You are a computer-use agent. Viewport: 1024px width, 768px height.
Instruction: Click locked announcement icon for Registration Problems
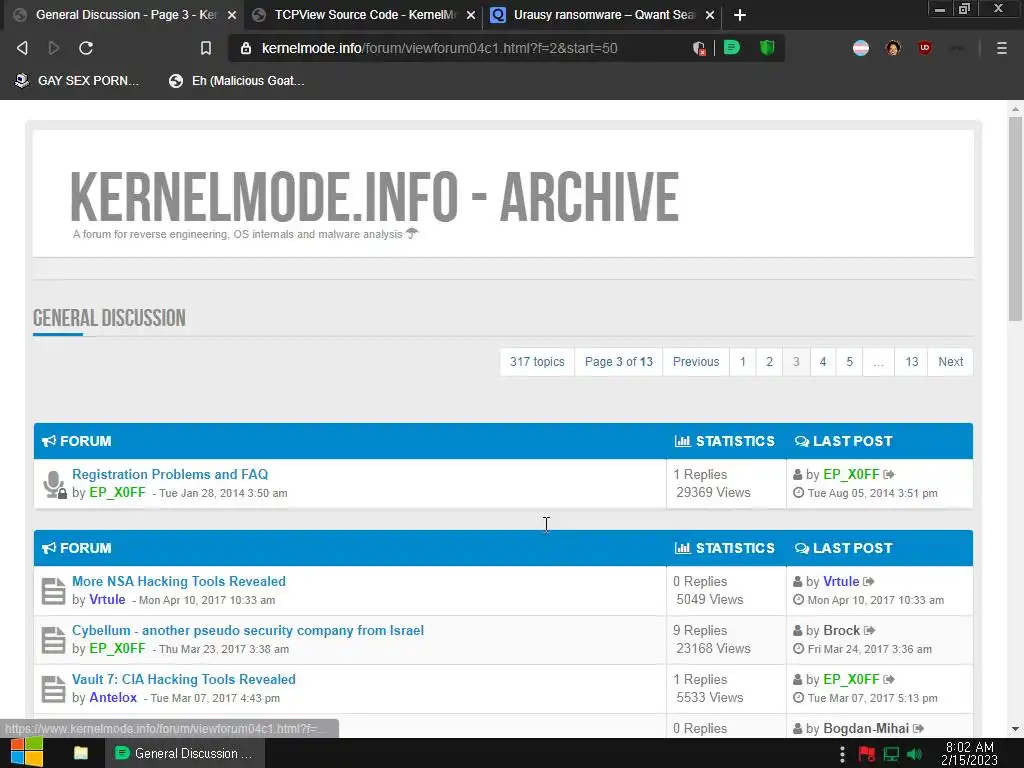(54, 485)
